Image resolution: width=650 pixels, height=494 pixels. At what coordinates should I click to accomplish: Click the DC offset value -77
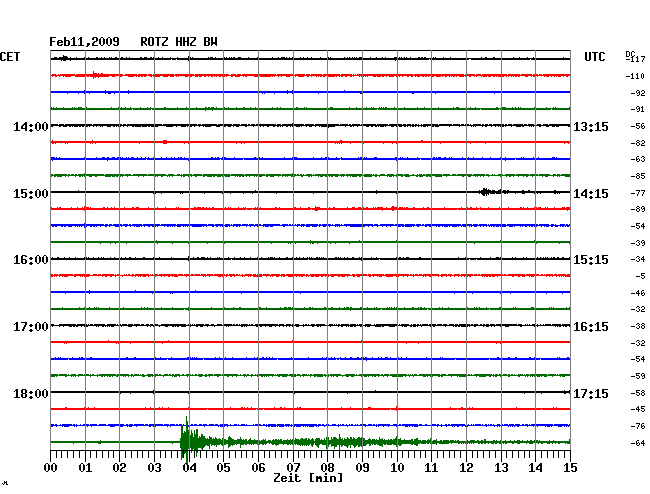[x=638, y=193]
